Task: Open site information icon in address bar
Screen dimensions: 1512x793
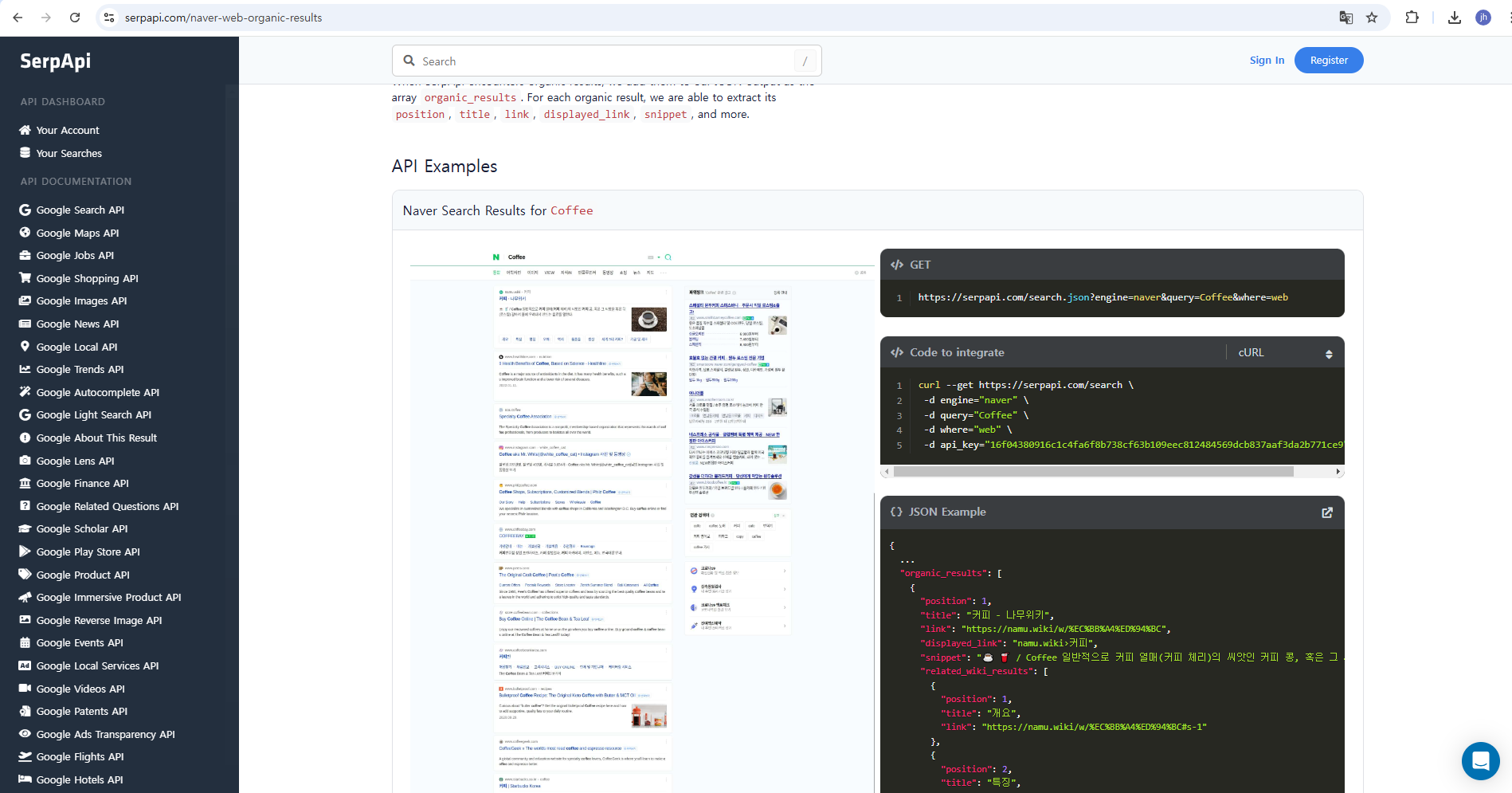Action: [109, 18]
